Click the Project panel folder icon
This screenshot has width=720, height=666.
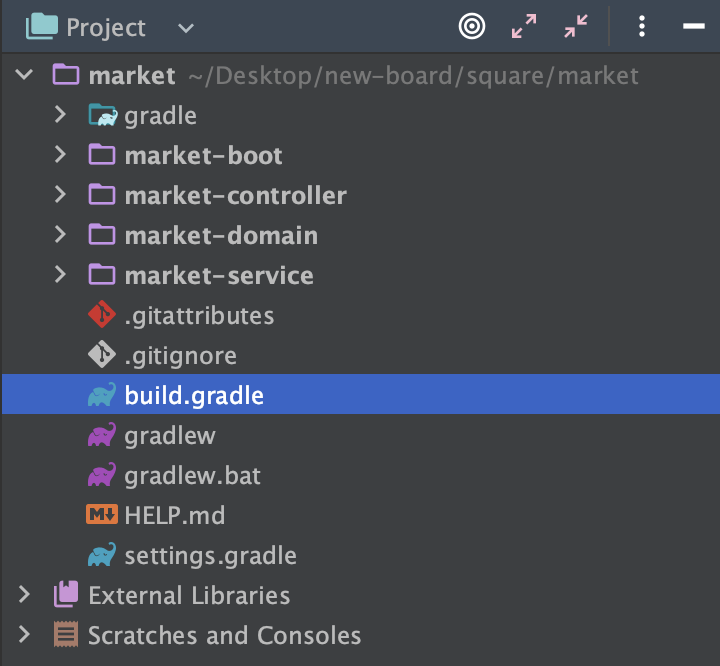click(42, 26)
